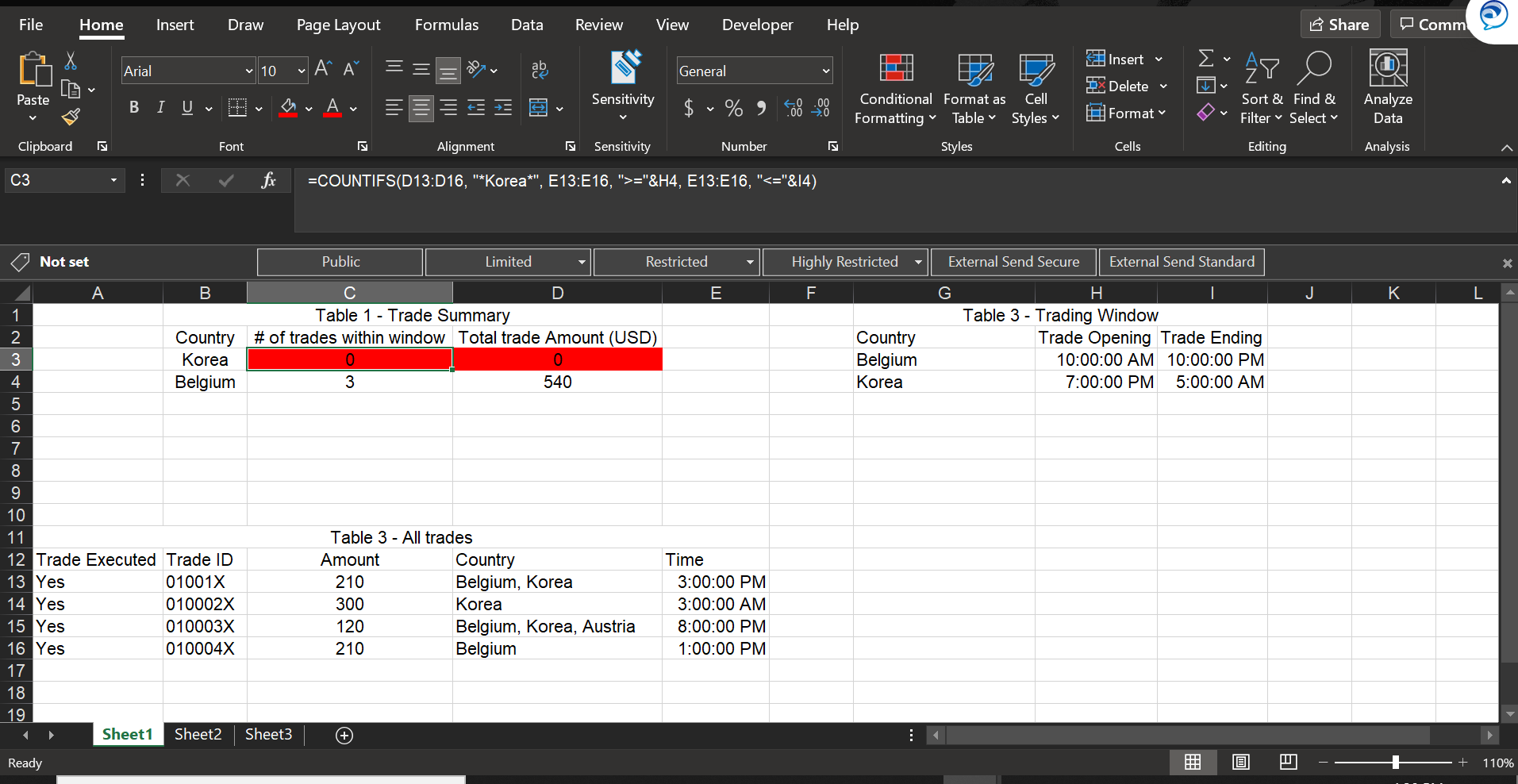Open the Name Box dropdown
The width and height of the screenshot is (1518, 784).
[x=113, y=180]
